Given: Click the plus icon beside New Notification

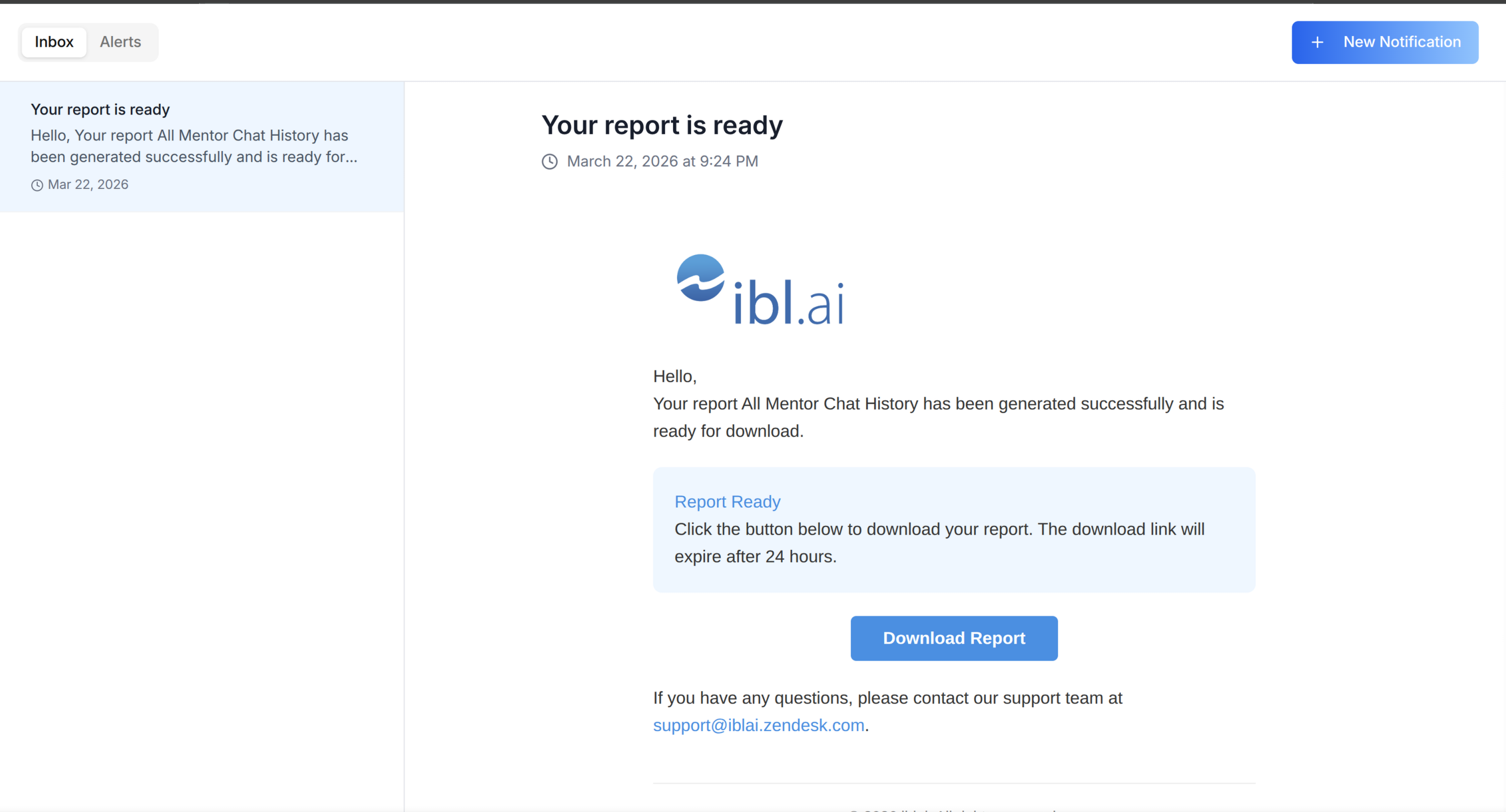Looking at the screenshot, I should click(x=1317, y=43).
